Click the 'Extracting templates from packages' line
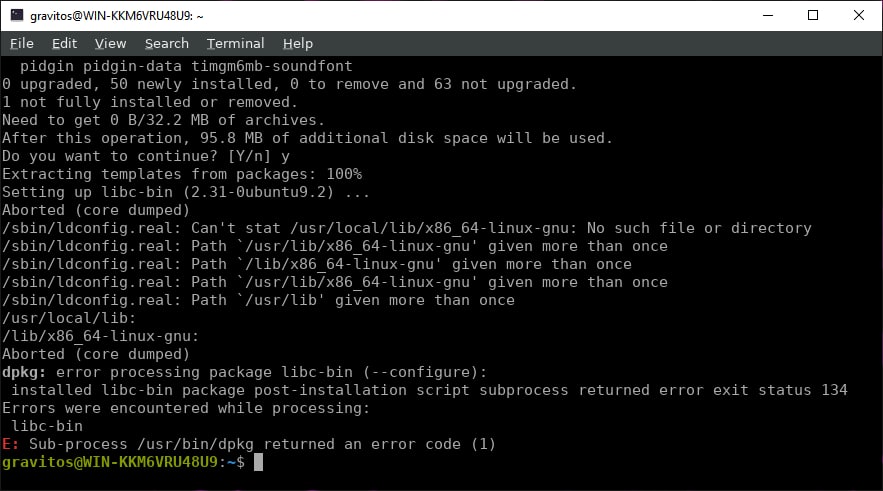The height and width of the screenshot is (491, 883). coord(182,174)
